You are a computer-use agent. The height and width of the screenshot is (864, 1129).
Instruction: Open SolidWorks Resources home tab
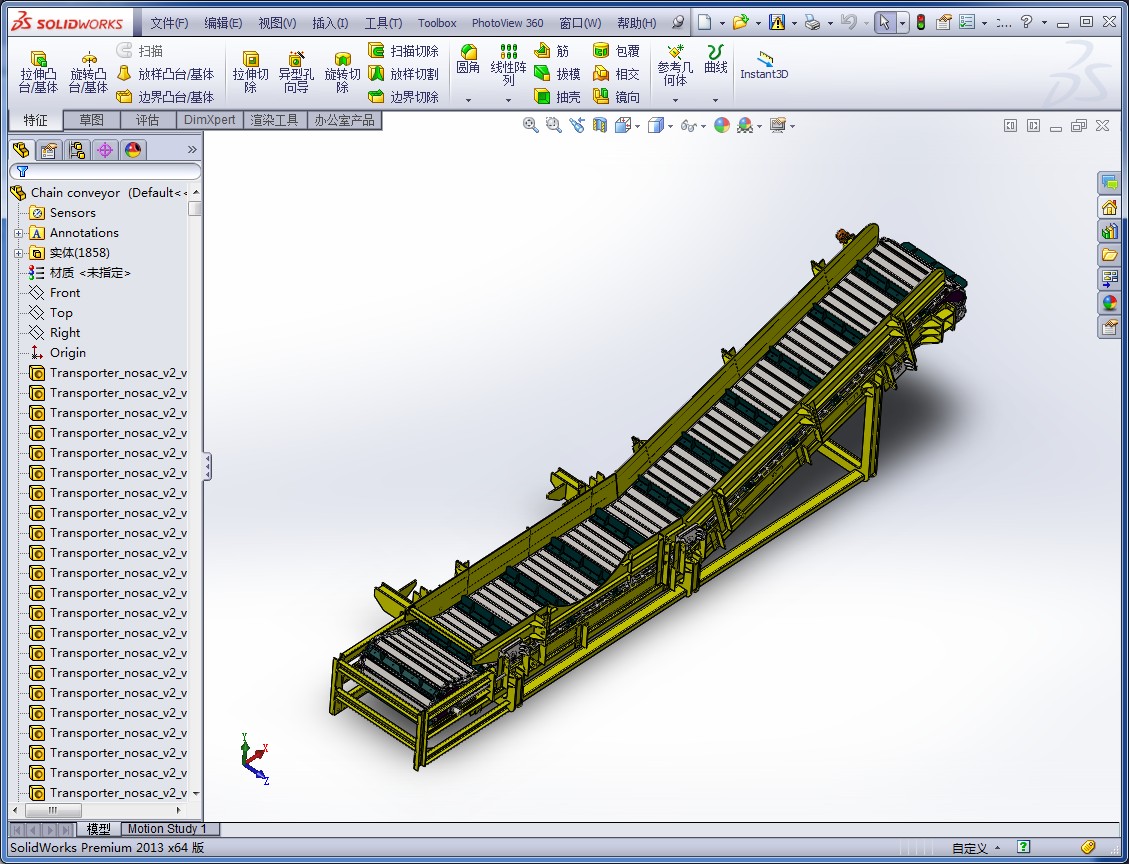(x=1110, y=207)
